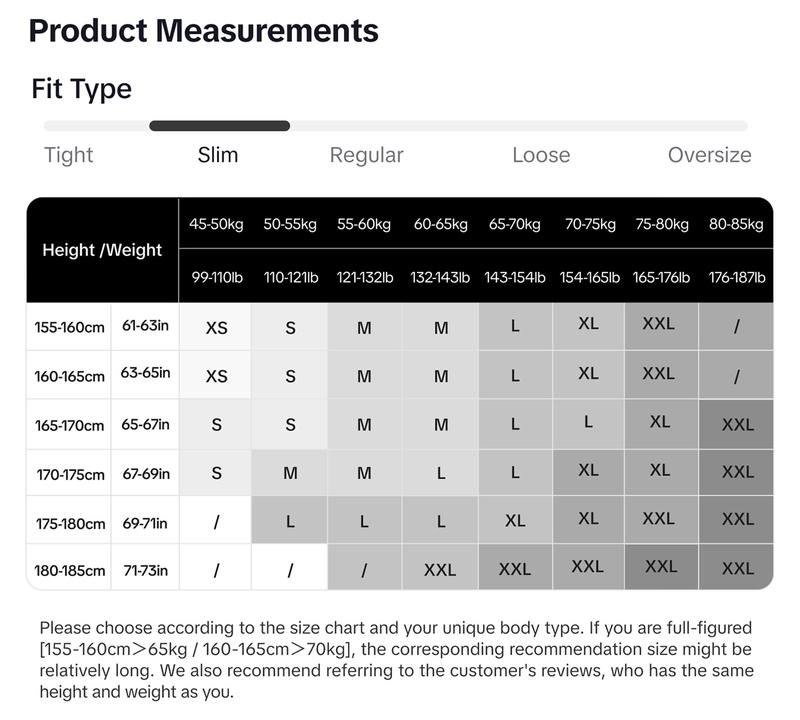The width and height of the screenshot is (800, 720).
Task: Click XXL cell under 80-85kg for 165-170cm
Action: pyautogui.click(x=737, y=424)
